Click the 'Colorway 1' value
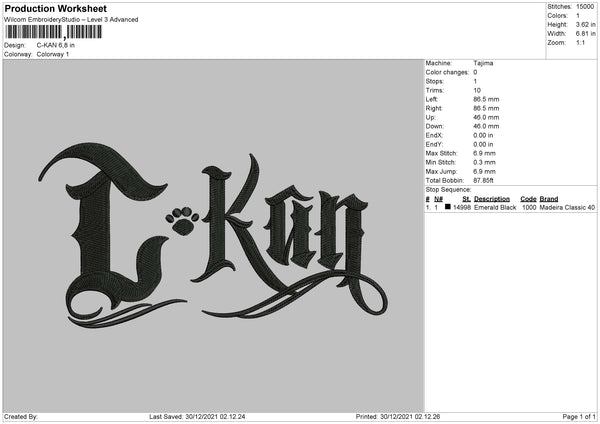 pos(53,54)
